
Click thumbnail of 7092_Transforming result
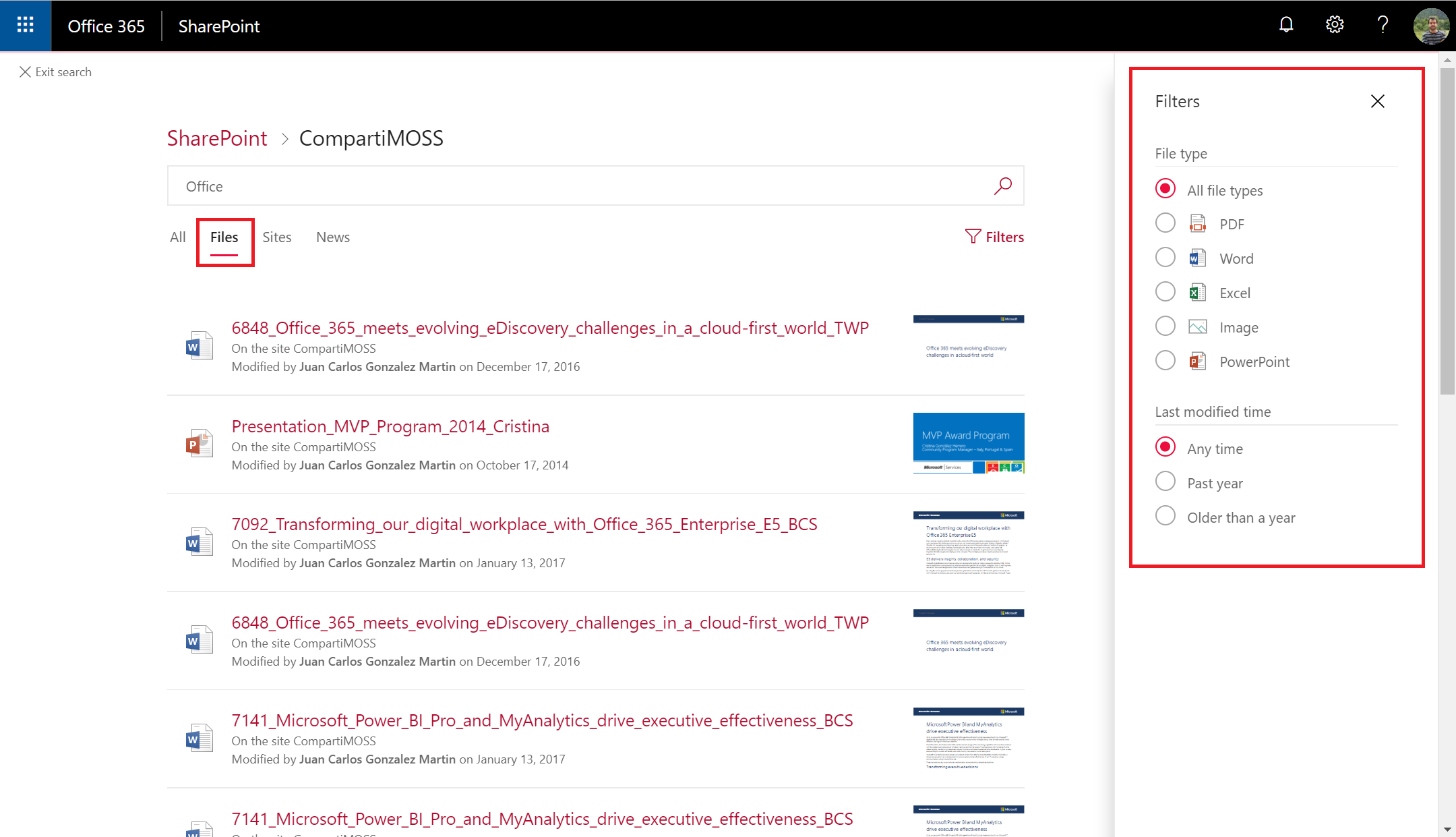coord(969,542)
